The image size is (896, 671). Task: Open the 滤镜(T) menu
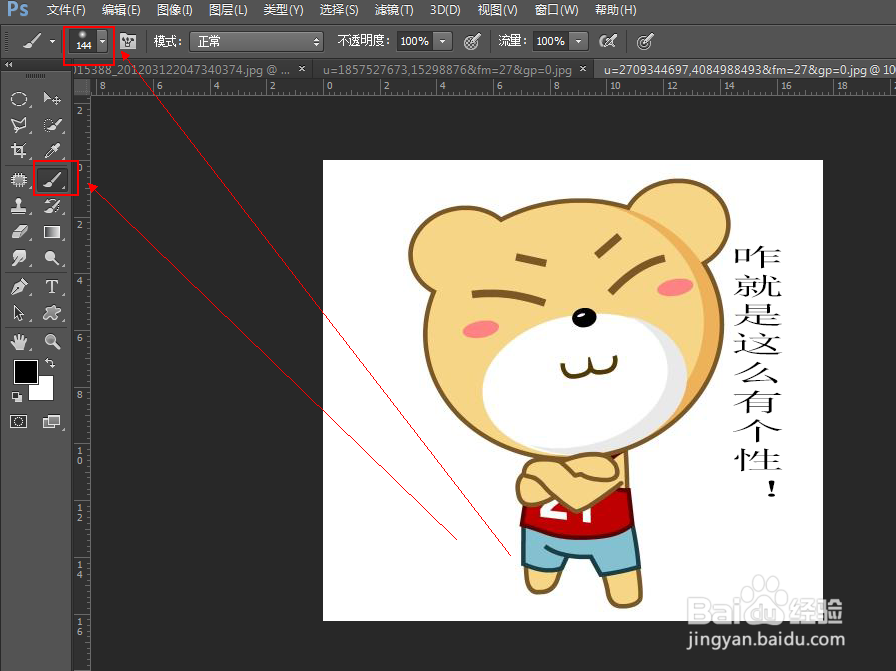pos(394,10)
